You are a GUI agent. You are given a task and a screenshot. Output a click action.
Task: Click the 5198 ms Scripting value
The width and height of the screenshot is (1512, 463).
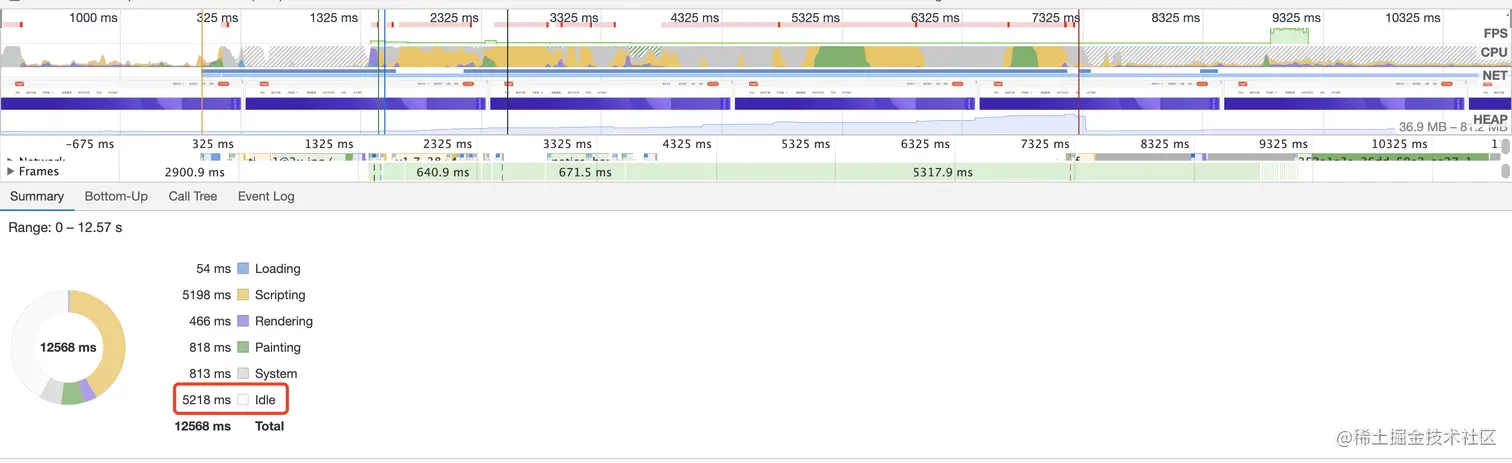[x=206, y=295]
